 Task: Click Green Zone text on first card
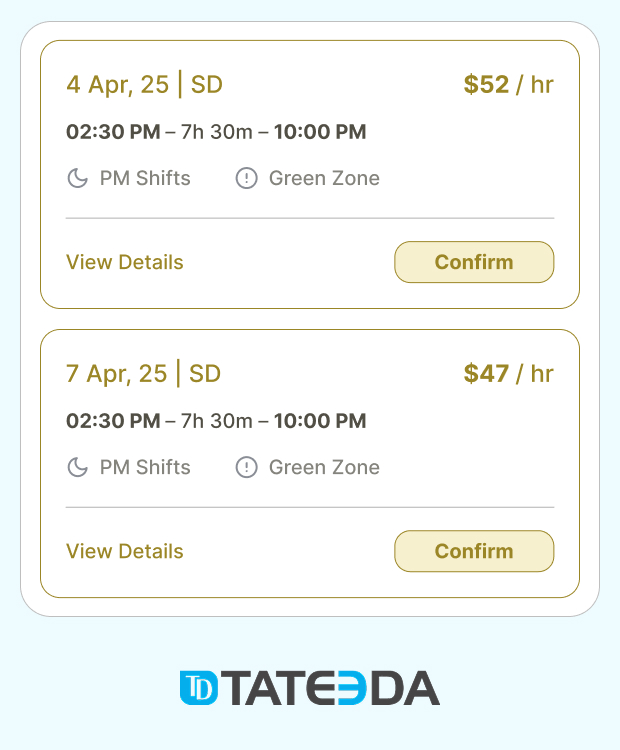click(x=324, y=178)
